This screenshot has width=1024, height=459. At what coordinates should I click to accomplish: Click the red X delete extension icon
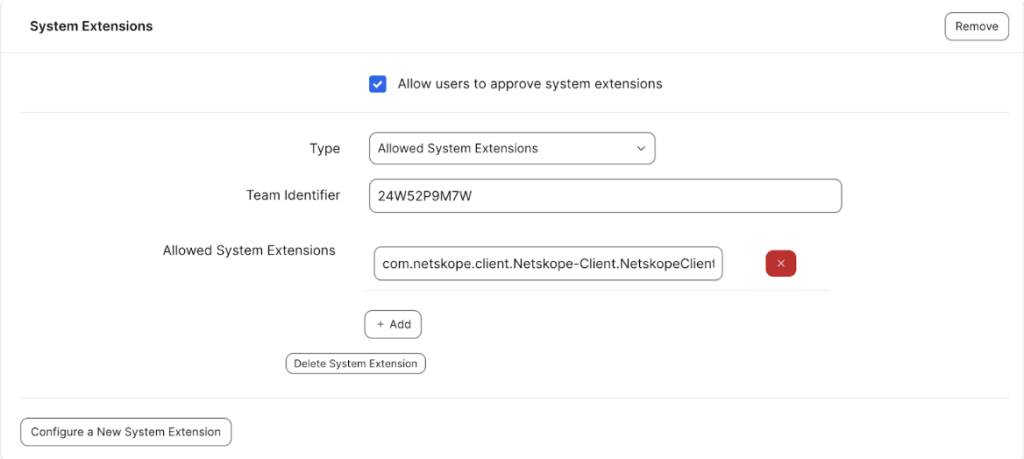[780, 263]
